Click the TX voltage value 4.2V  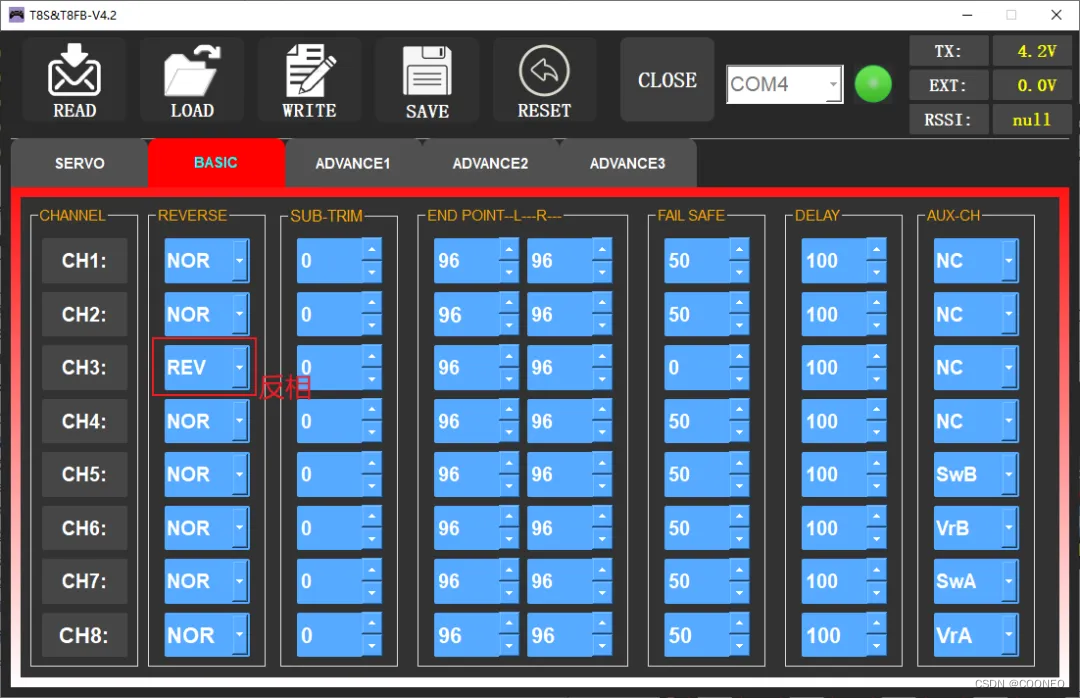[x=1031, y=50]
